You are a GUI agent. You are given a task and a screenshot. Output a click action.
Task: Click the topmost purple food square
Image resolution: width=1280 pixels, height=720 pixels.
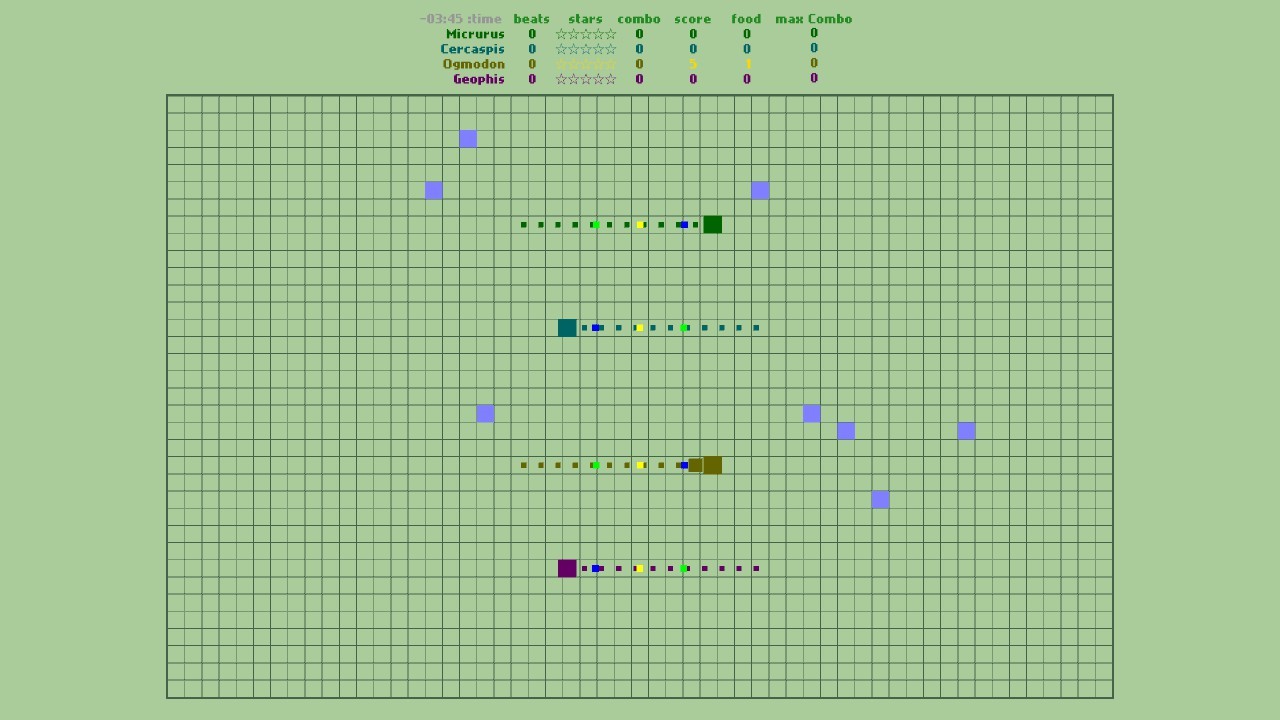pos(468,139)
